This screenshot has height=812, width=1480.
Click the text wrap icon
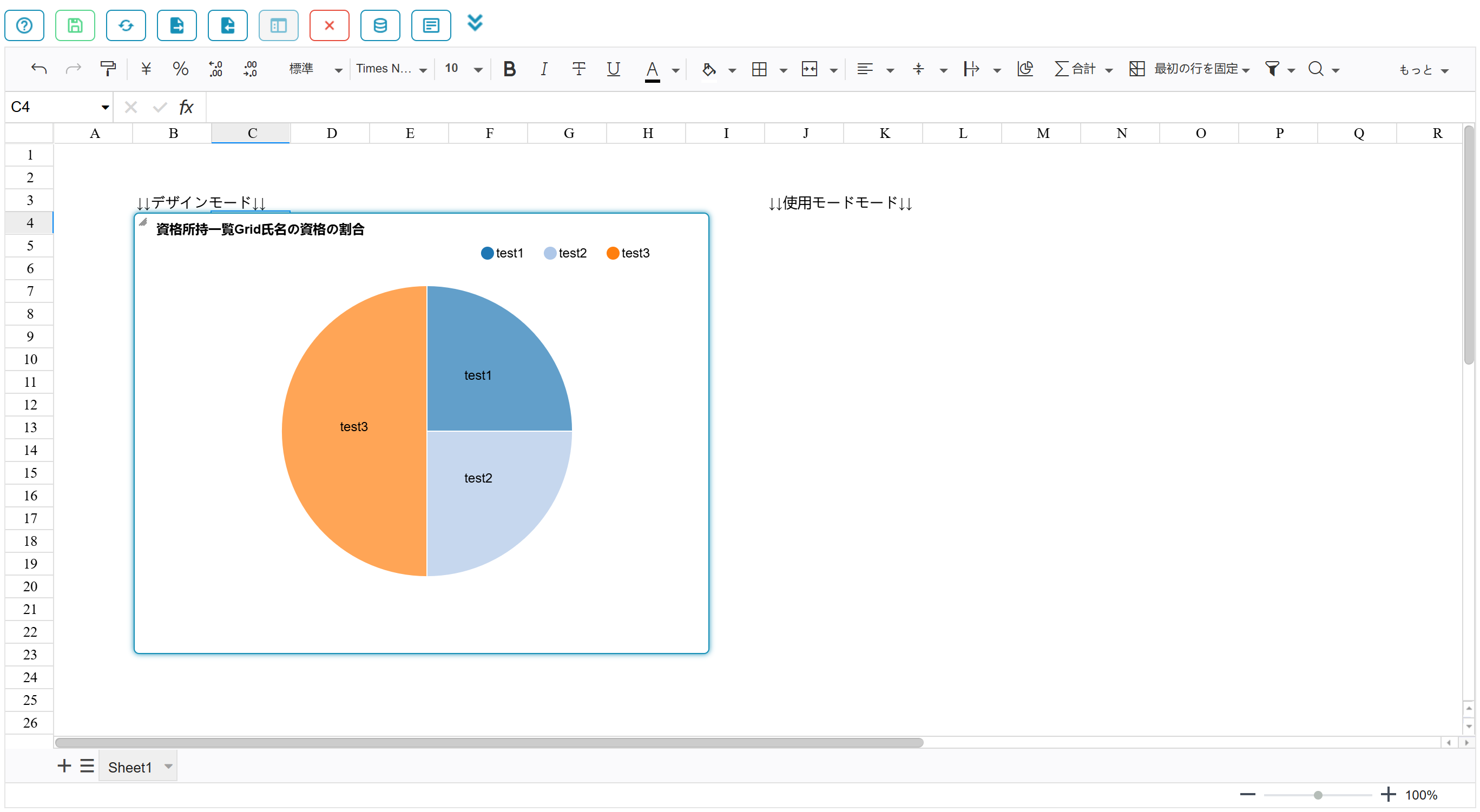[971, 69]
